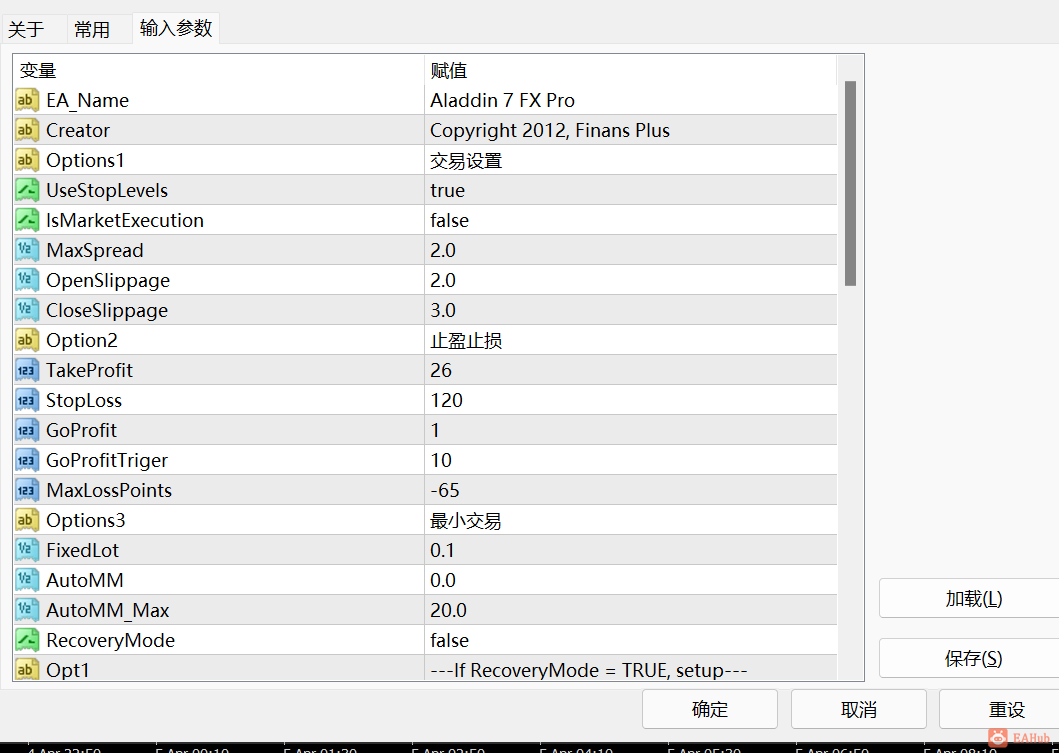Image resolution: width=1059 pixels, height=753 pixels.
Task: Click the integer icon beside GoProfitTriger
Action: (x=27, y=461)
